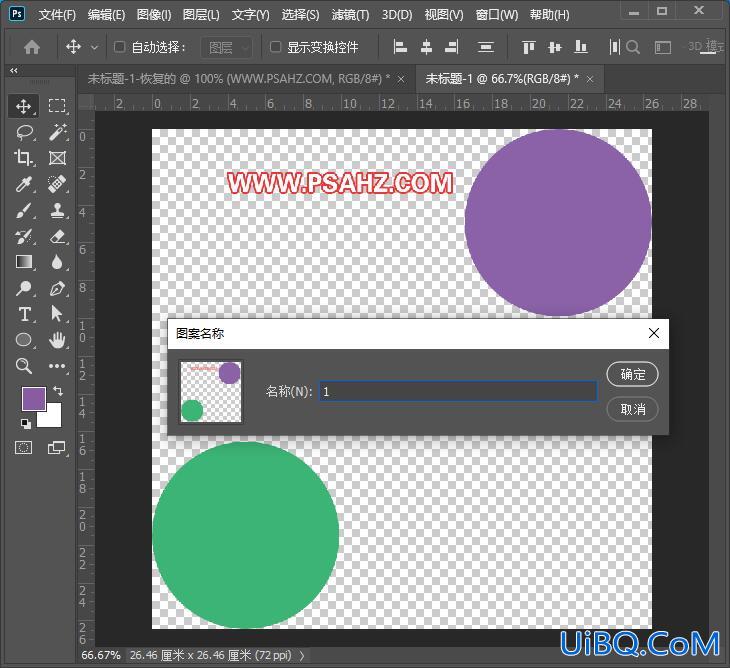The image size is (730, 668).
Task: Cancel the pattern dialog with 取消
Action: click(x=633, y=409)
